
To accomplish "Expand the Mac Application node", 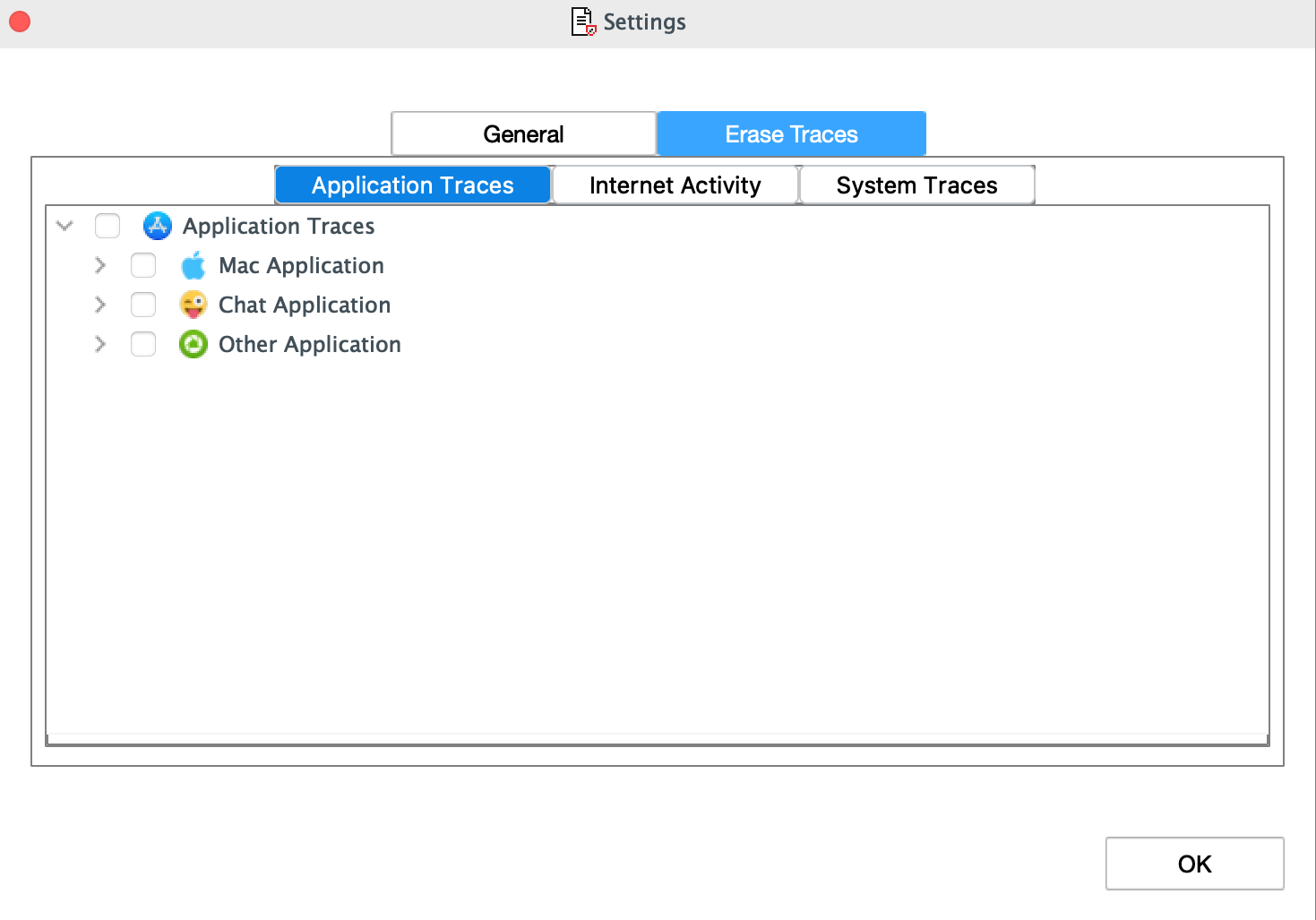I will click(100, 265).
